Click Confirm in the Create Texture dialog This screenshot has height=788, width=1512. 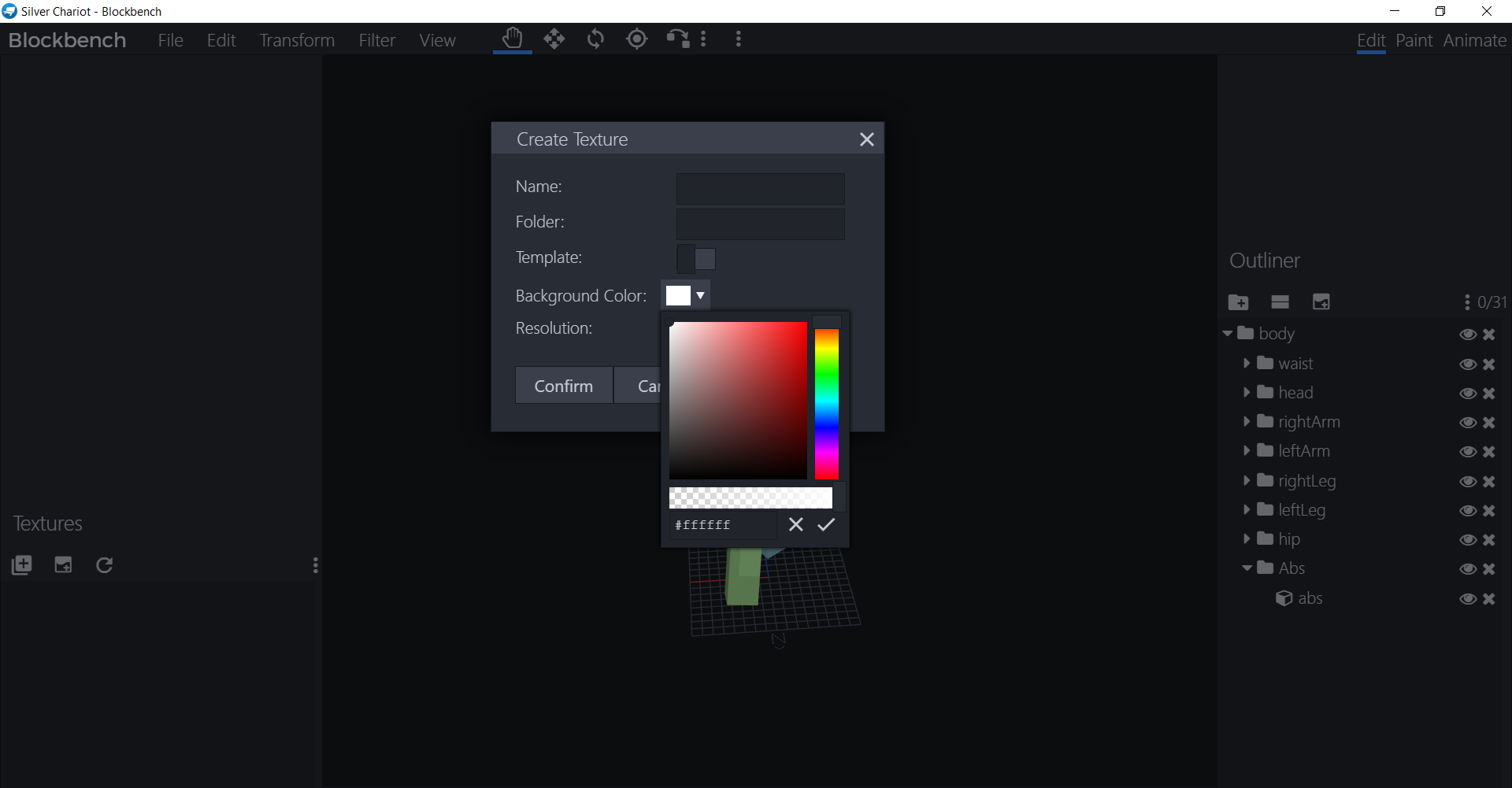563,385
